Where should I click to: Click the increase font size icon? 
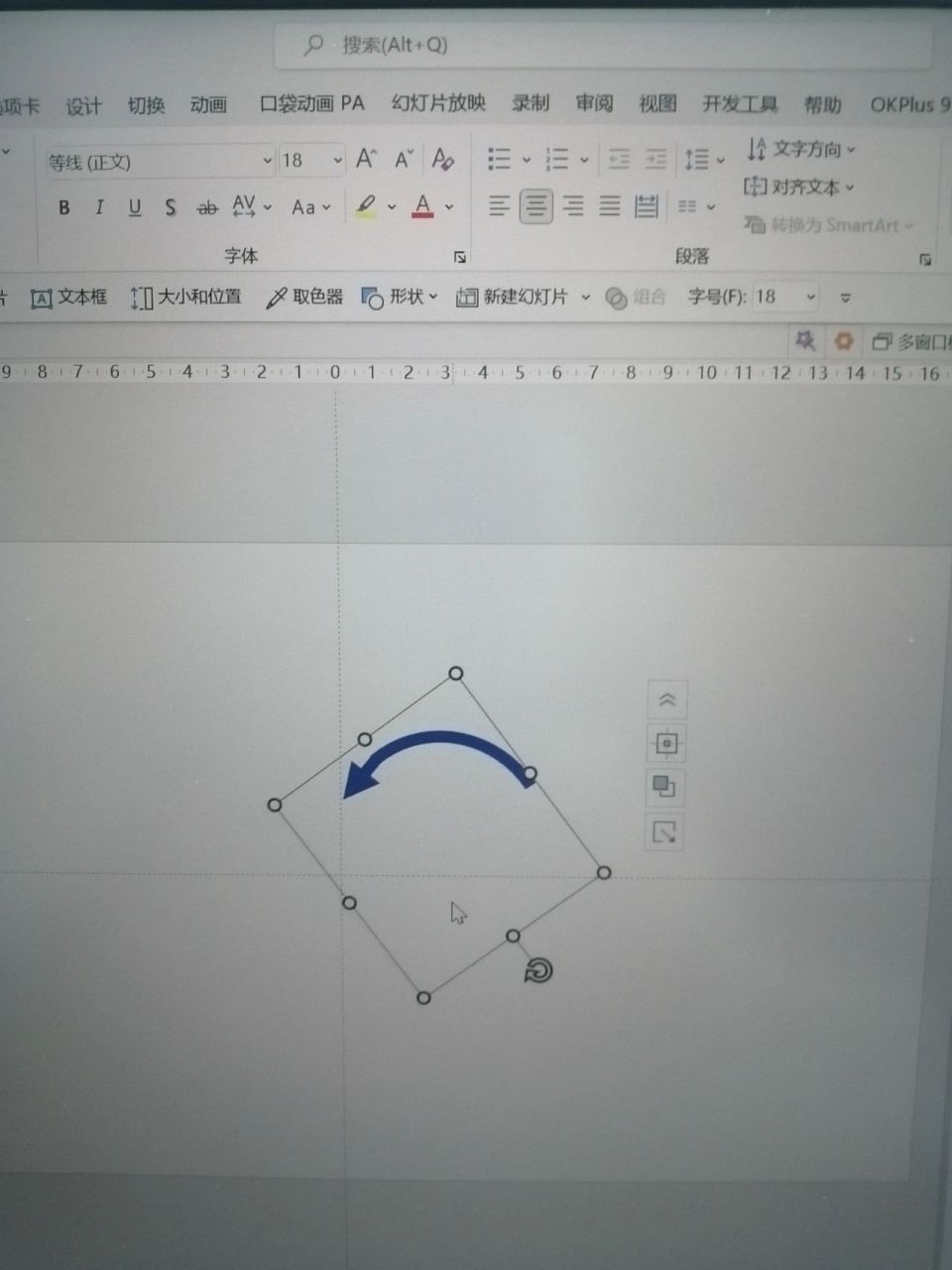(x=366, y=159)
